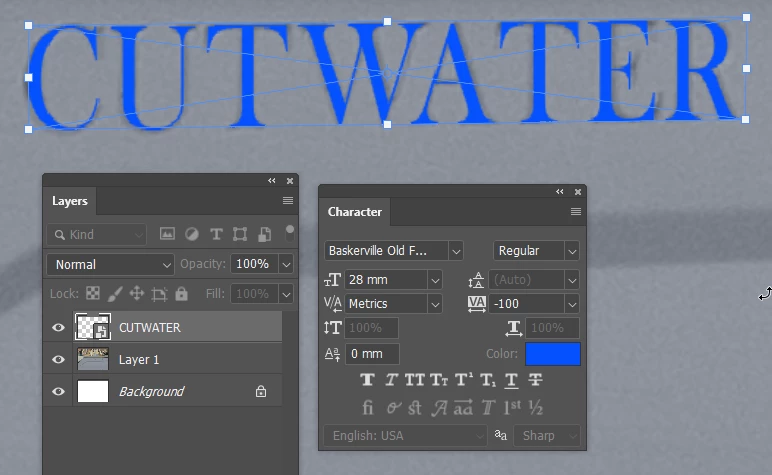Expand the Fill slider arrow
Viewport: 772px width, 475px height.
286,294
